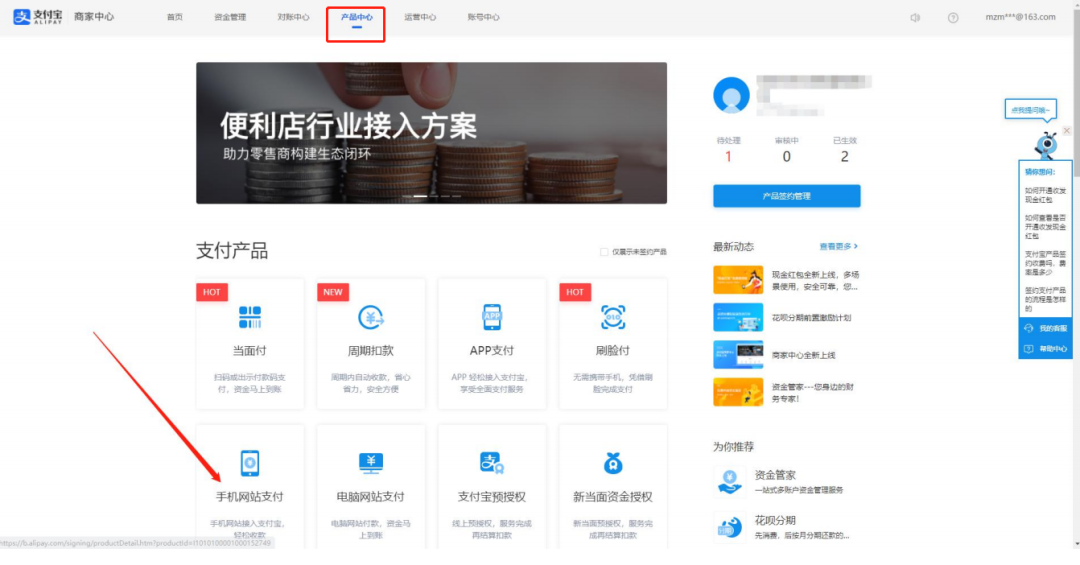1080x565 pixels.
Task: Click the user avatar icon
Action: [x=731, y=94]
